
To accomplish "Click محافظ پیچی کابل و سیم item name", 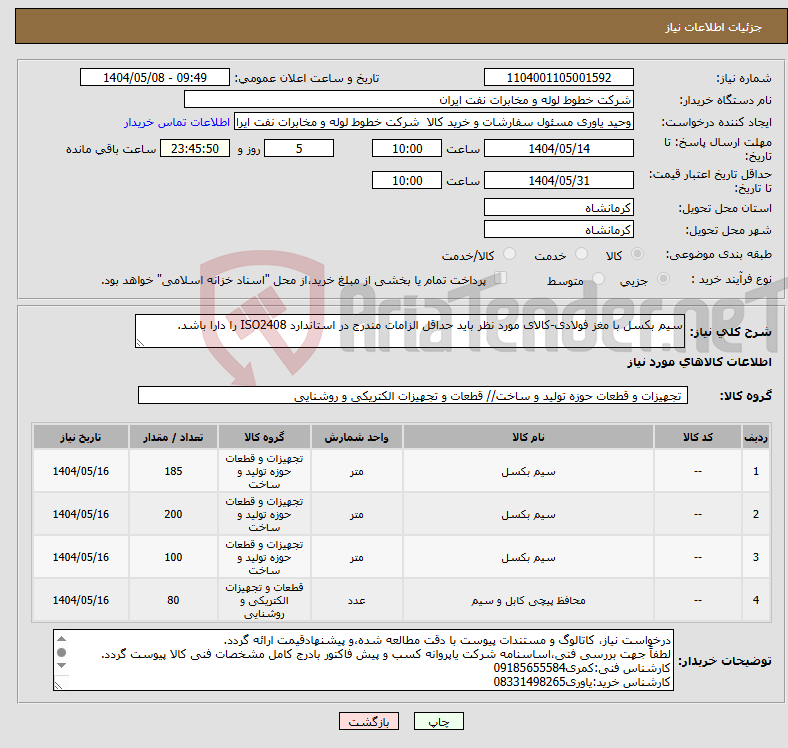I will [528, 600].
